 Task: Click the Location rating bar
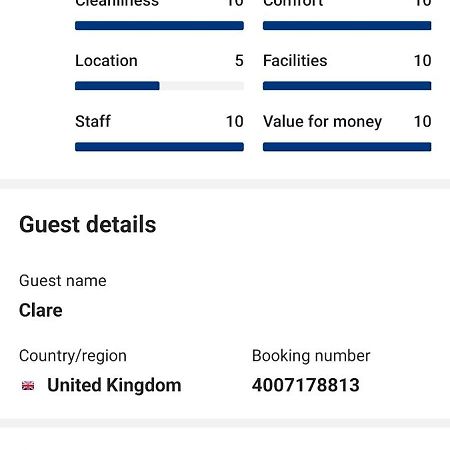click(x=159, y=86)
